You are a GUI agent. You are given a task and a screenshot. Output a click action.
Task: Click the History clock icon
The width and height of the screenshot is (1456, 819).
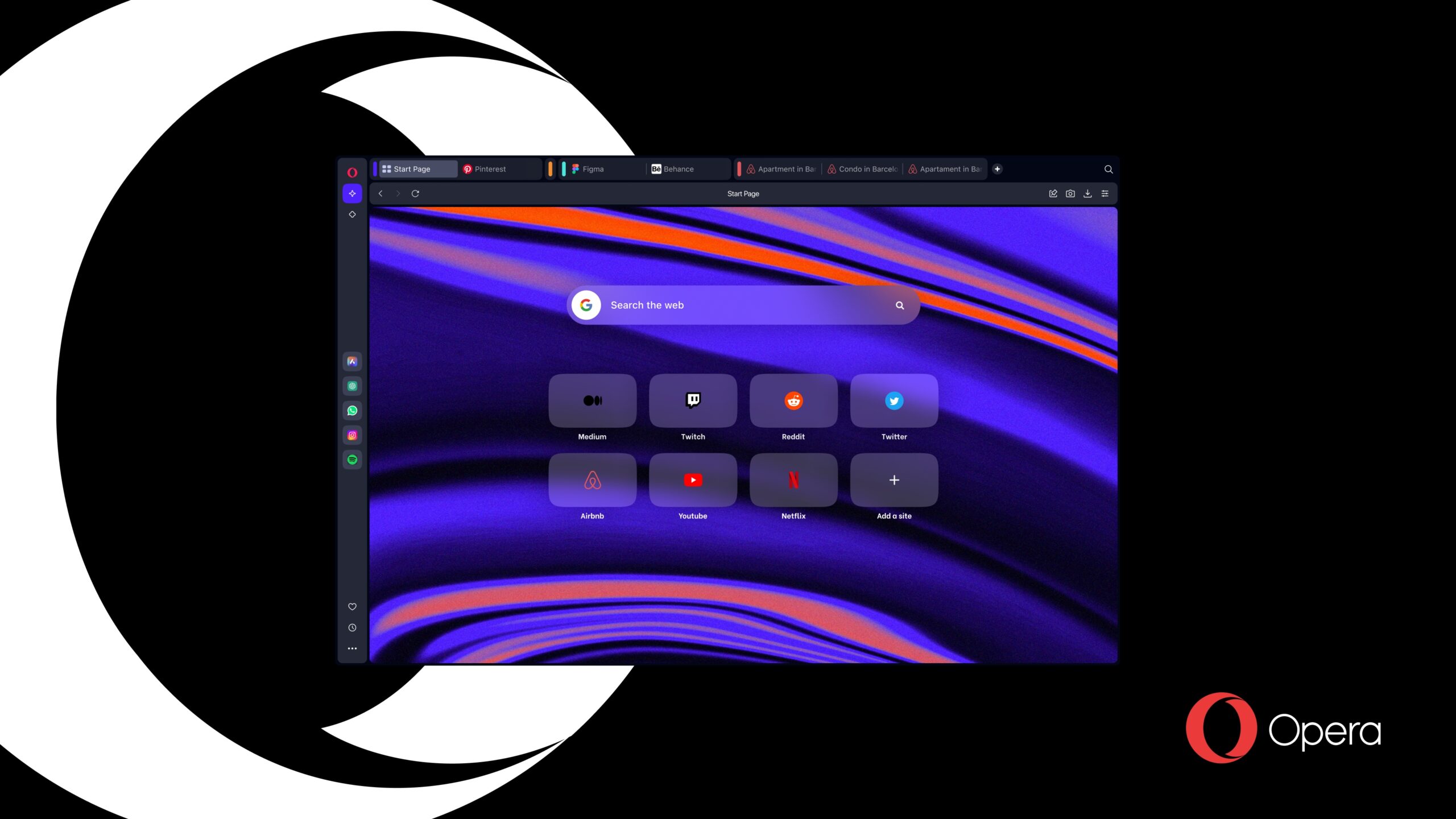pyautogui.click(x=352, y=627)
